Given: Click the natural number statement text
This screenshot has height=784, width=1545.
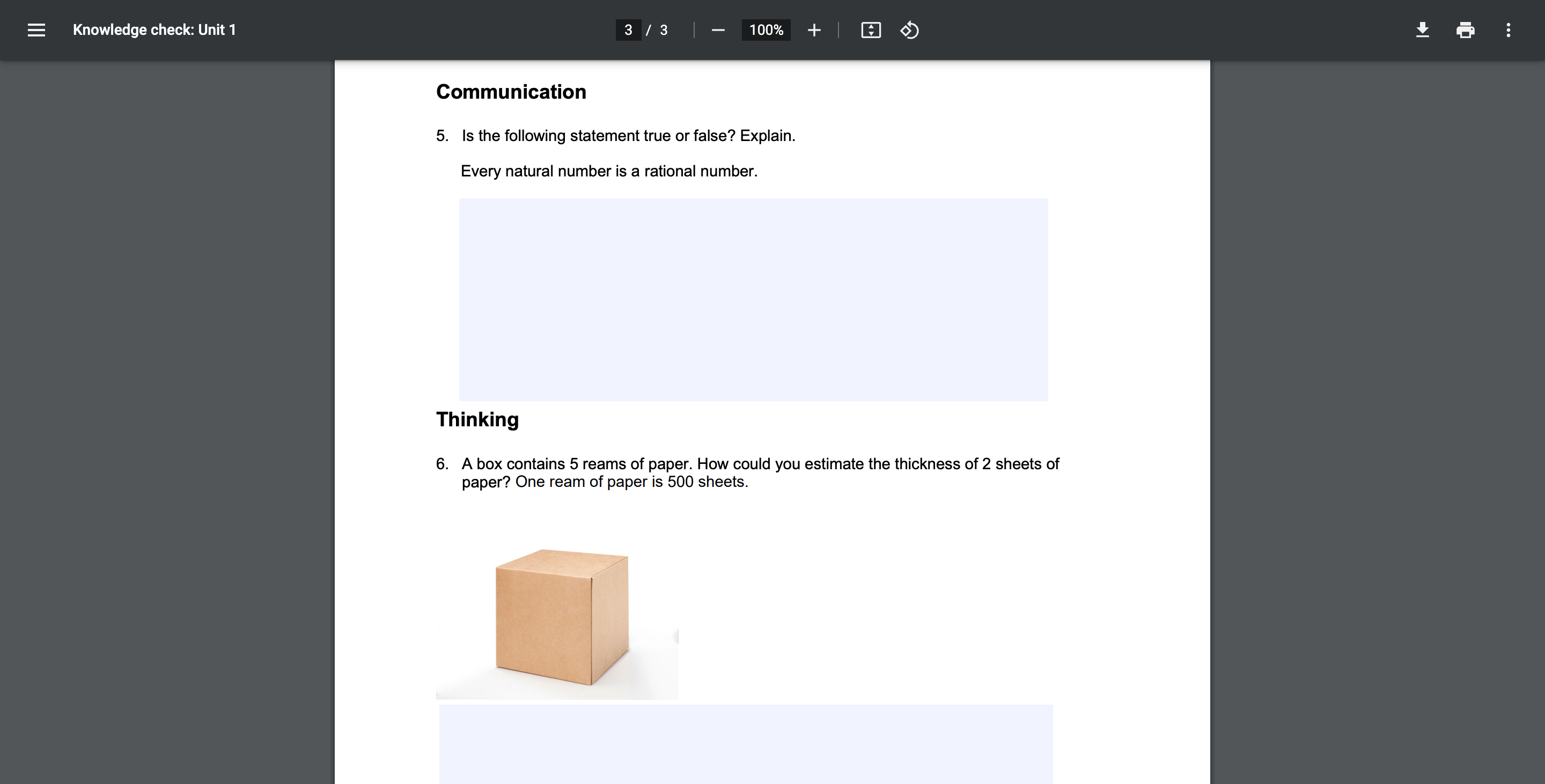Looking at the screenshot, I should pos(609,172).
